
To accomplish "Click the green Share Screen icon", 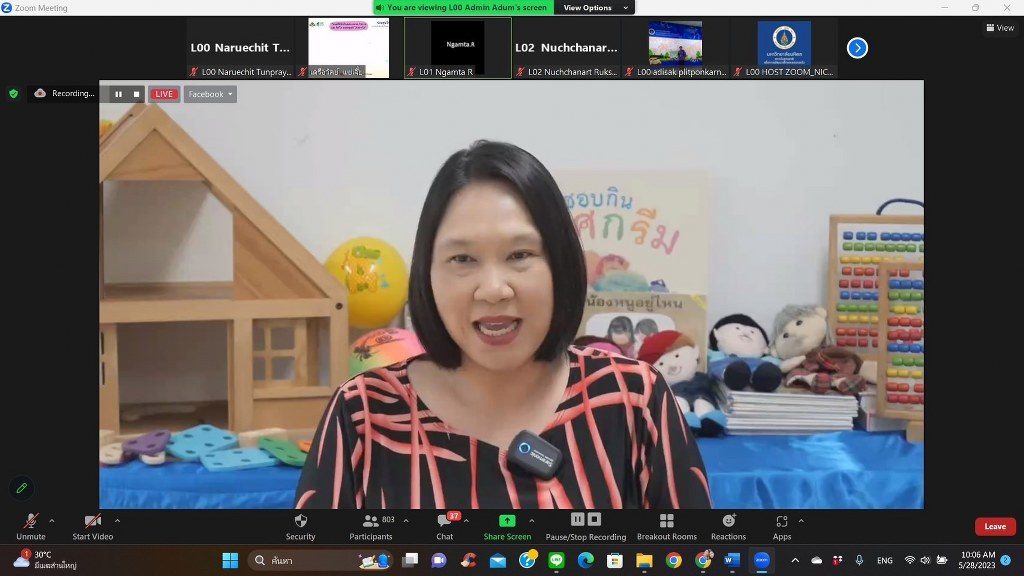I will (507, 521).
